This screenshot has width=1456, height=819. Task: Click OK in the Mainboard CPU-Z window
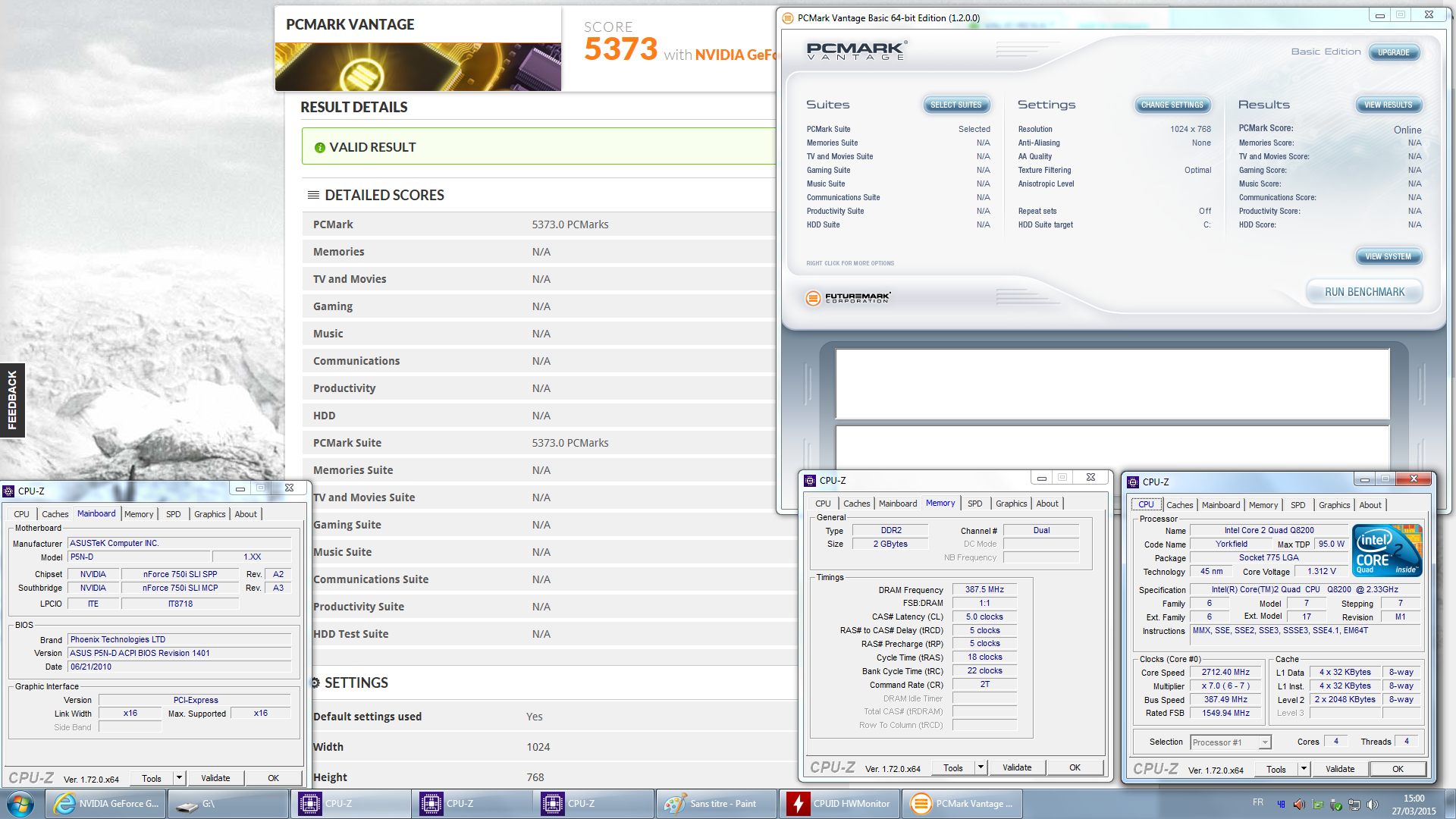click(273, 778)
